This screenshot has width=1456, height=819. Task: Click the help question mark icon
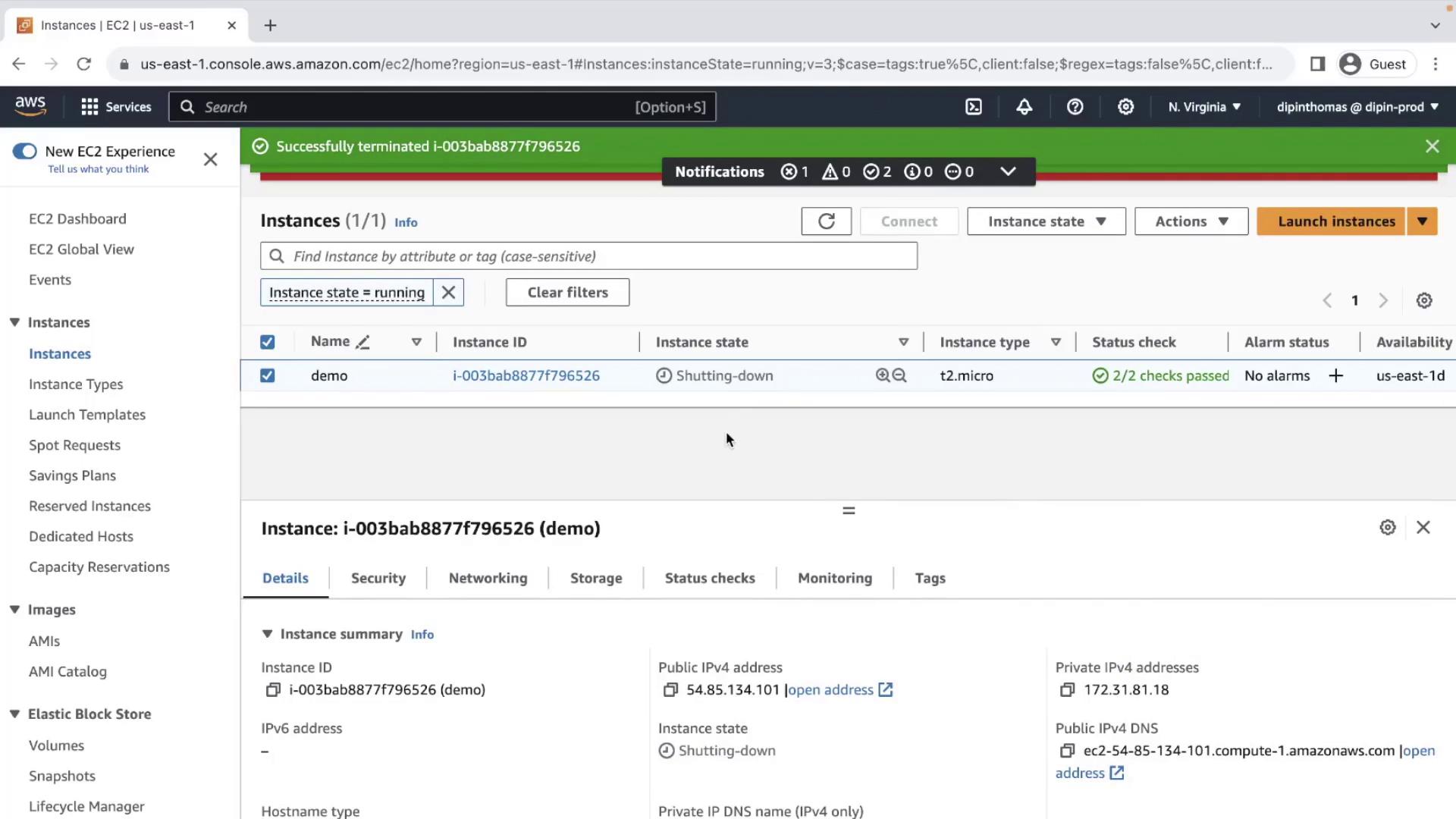point(1075,107)
